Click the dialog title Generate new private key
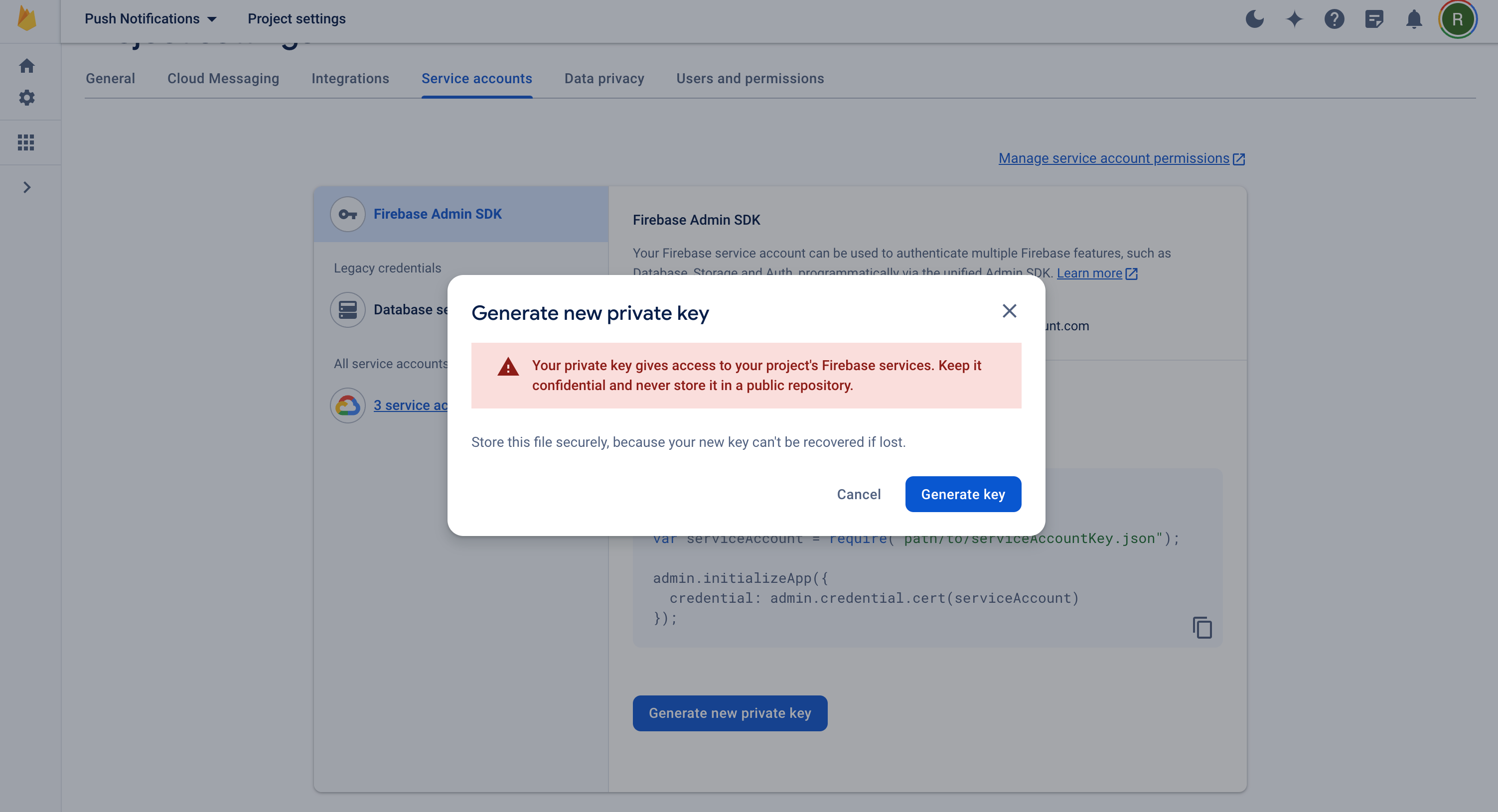The height and width of the screenshot is (812, 1498). [x=590, y=313]
